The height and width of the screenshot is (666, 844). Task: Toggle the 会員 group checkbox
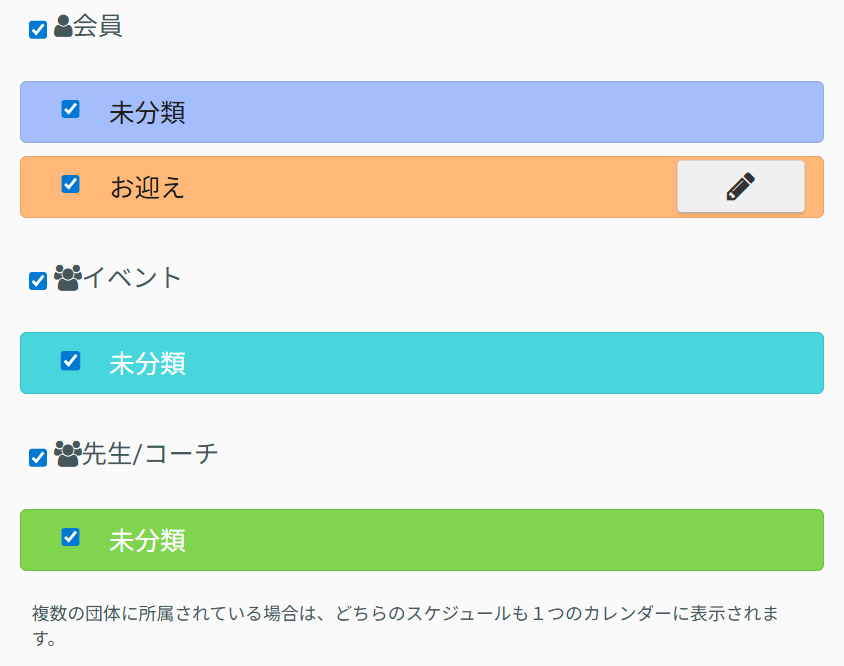click(38, 29)
